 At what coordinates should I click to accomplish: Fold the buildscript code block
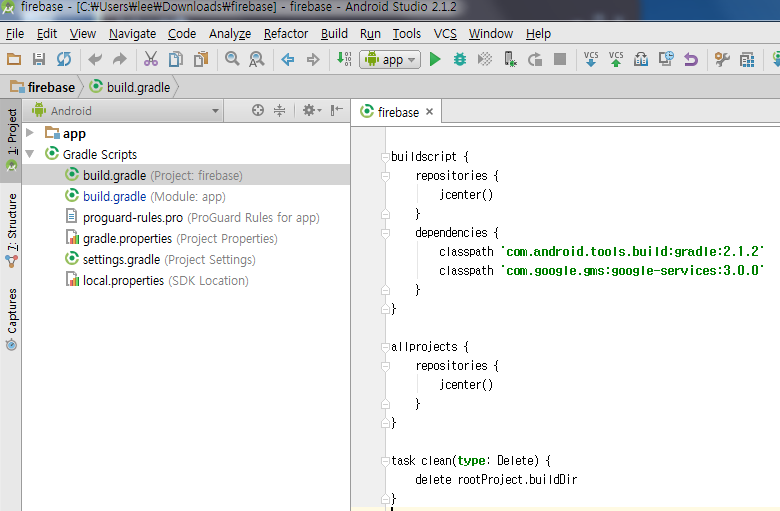tap(385, 157)
